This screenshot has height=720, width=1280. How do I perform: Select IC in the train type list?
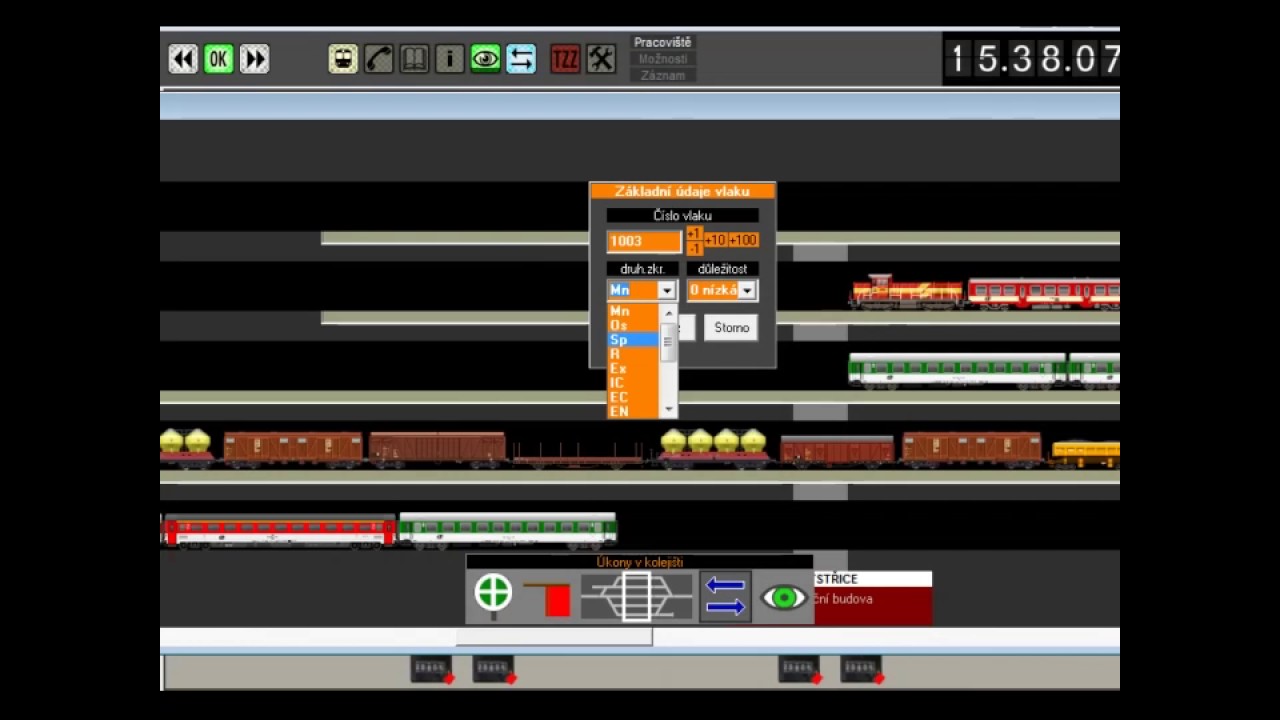[633, 382]
